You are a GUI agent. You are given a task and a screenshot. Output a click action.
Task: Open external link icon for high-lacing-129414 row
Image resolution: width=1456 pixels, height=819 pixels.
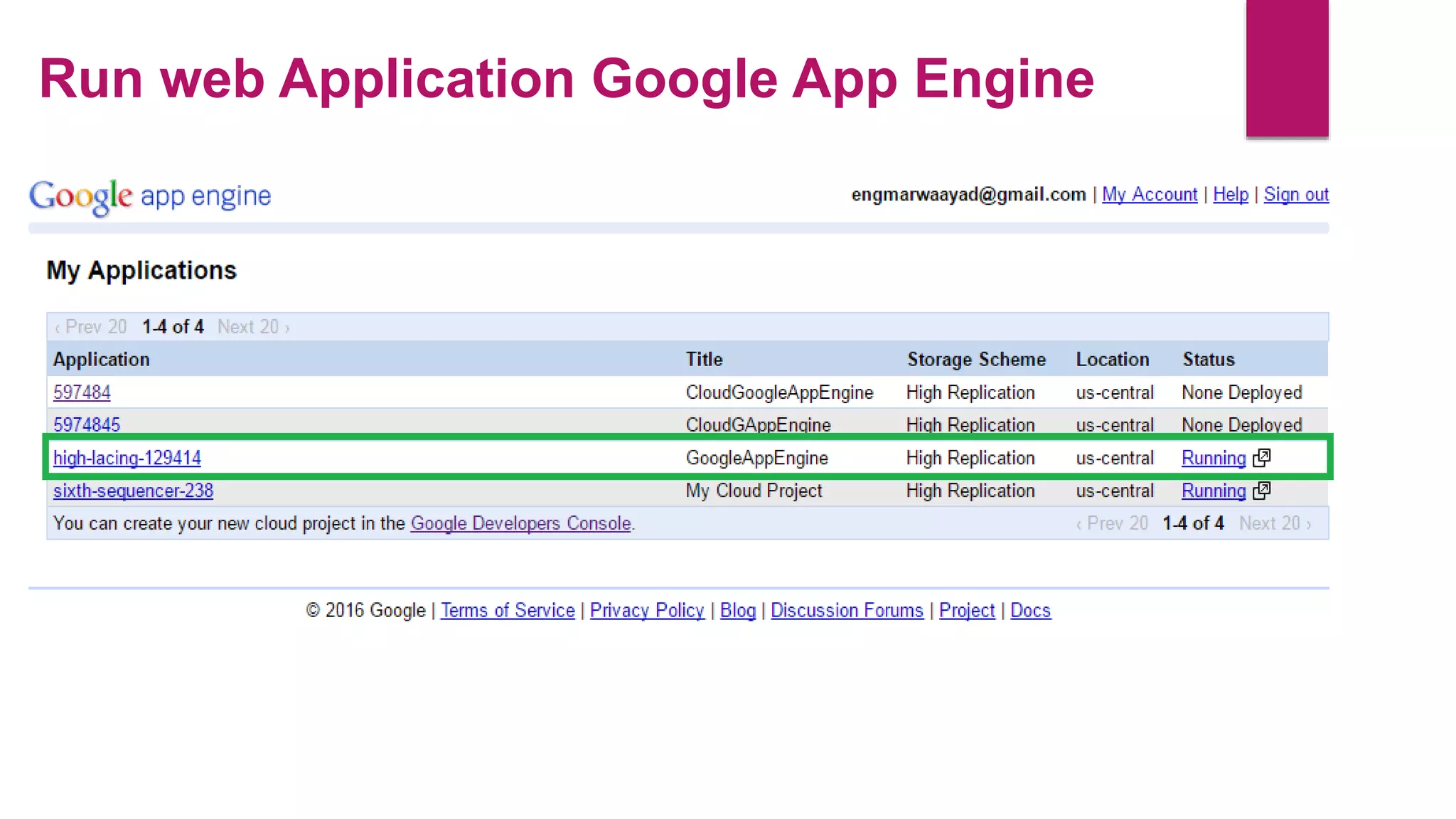(1261, 458)
